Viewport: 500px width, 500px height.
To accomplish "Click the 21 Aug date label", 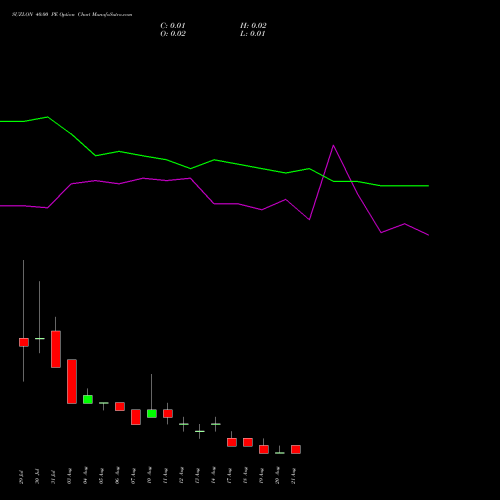I will click(x=294, y=476).
